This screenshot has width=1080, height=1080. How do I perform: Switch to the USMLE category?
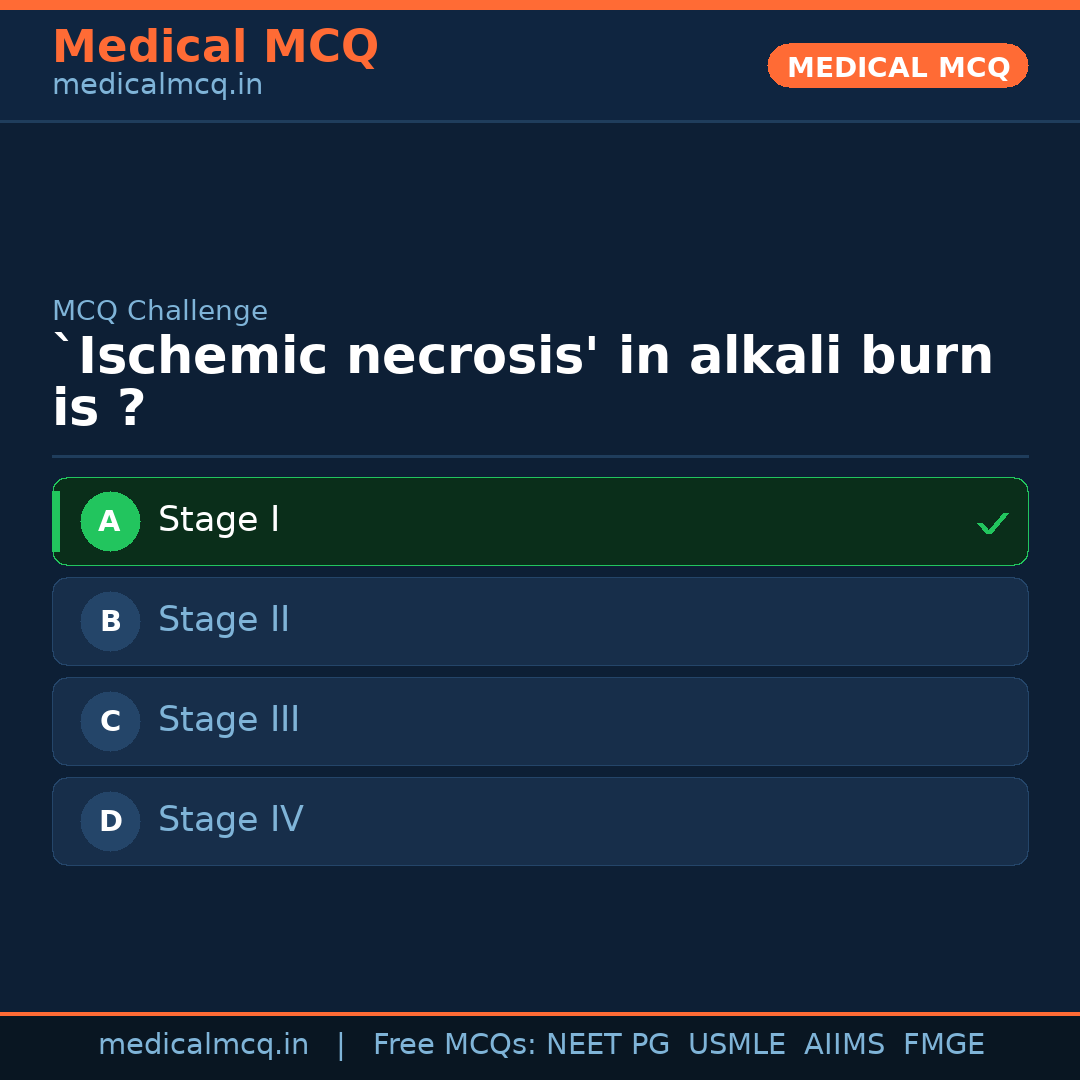[x=737, y=1043]
